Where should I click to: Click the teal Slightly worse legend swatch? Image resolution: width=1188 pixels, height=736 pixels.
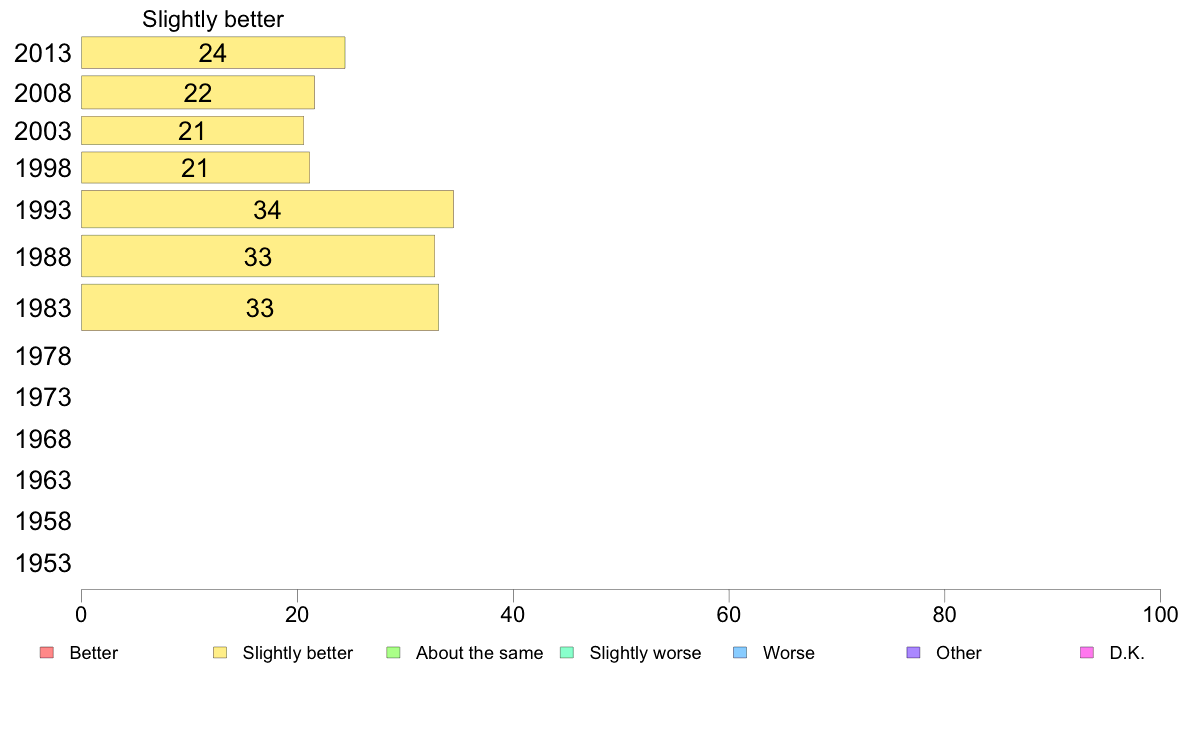click(x=567, y=653)
